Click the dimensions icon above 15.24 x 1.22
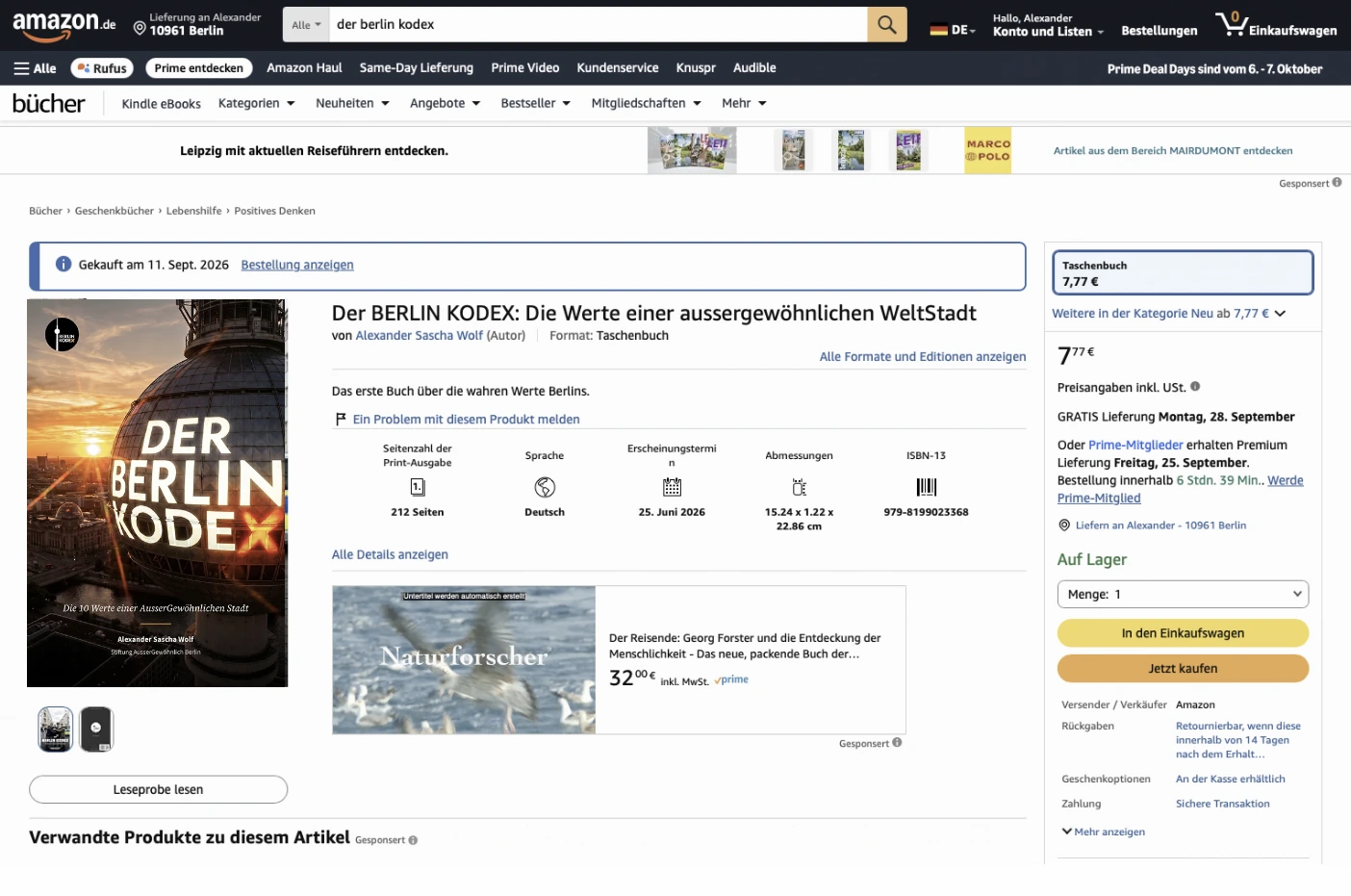Viewport: 1351px width, 896px height. tap(799, 487)
